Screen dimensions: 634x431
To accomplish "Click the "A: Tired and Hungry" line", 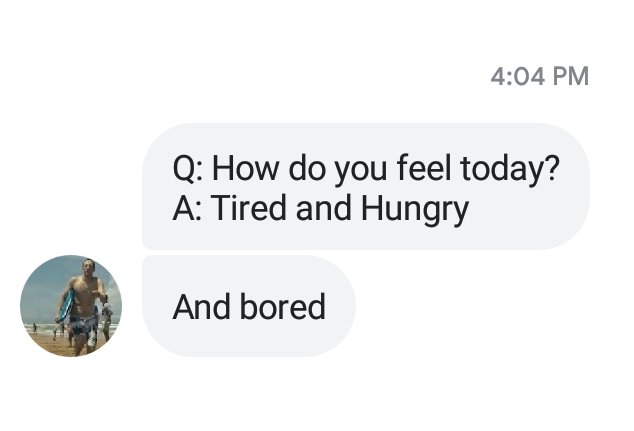I will tap(320, 209).
